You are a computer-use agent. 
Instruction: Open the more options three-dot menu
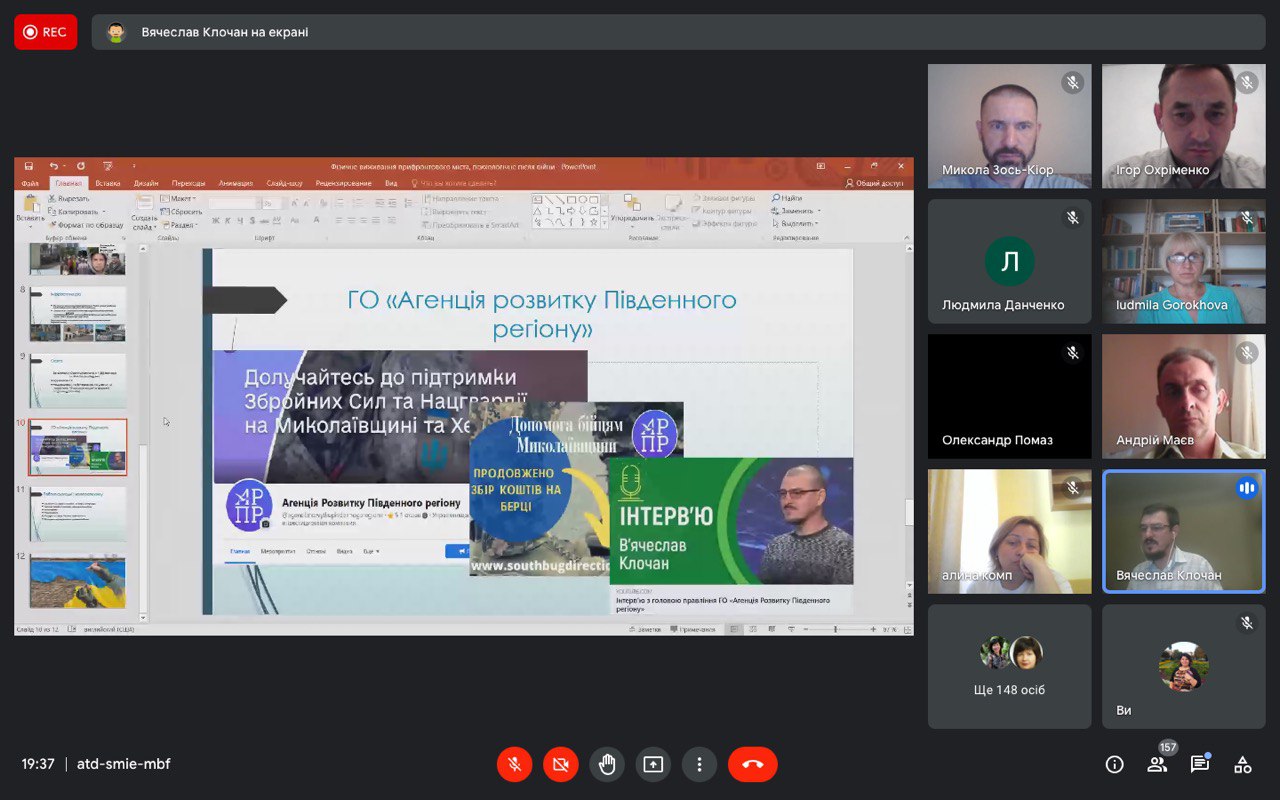(x=699, y=764)
